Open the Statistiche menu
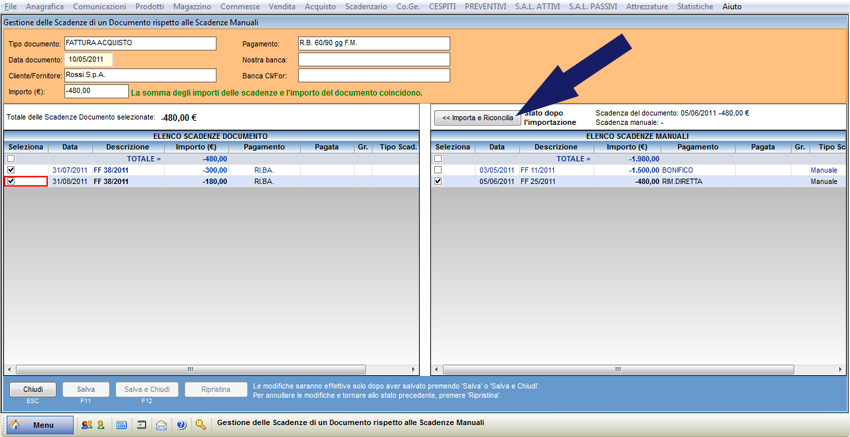The width and height of the screenshot is (850, 437). 695,6
